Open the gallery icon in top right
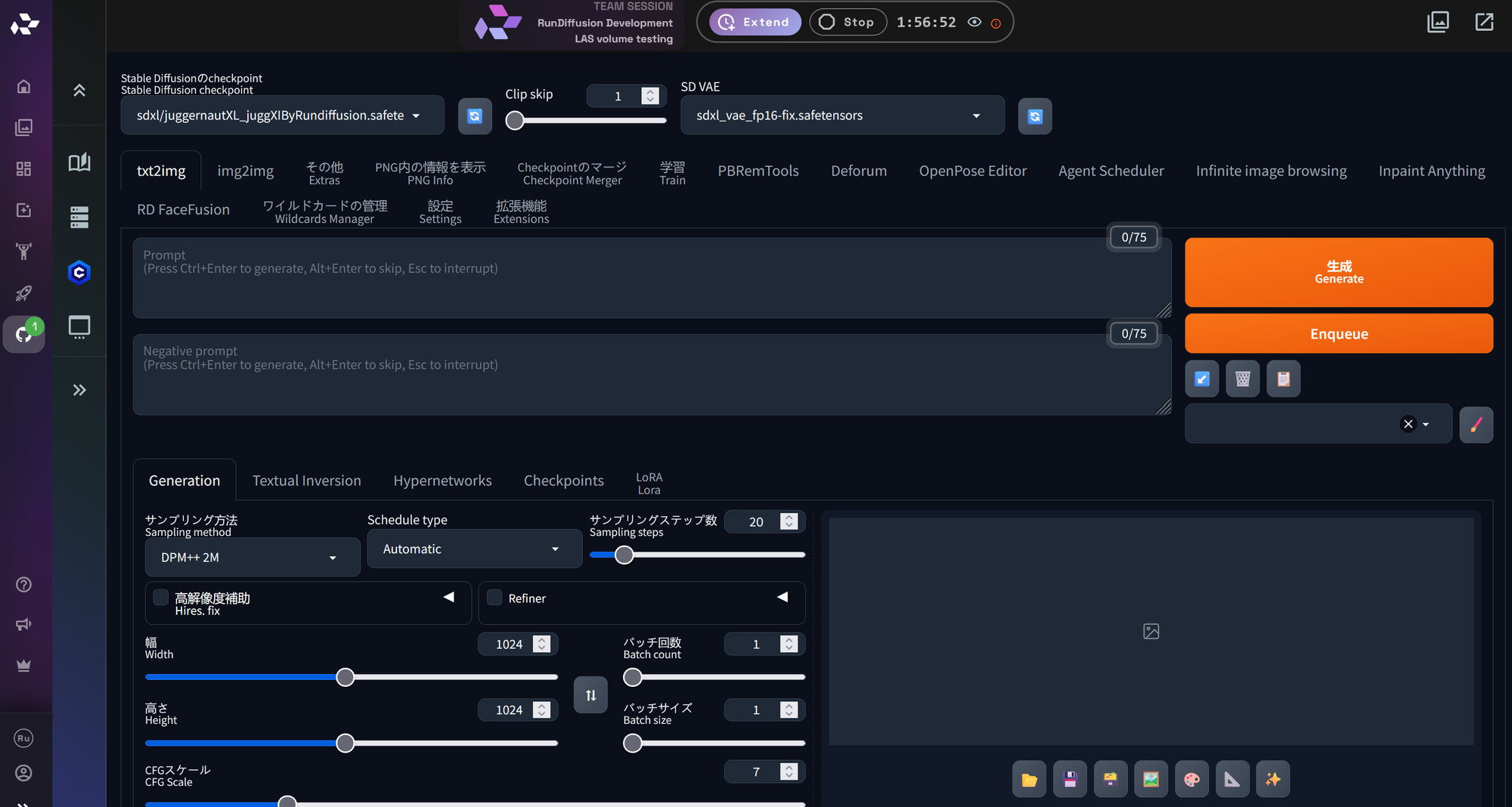The height and width of the screenshot is (807, 1512). point(1438,22)
